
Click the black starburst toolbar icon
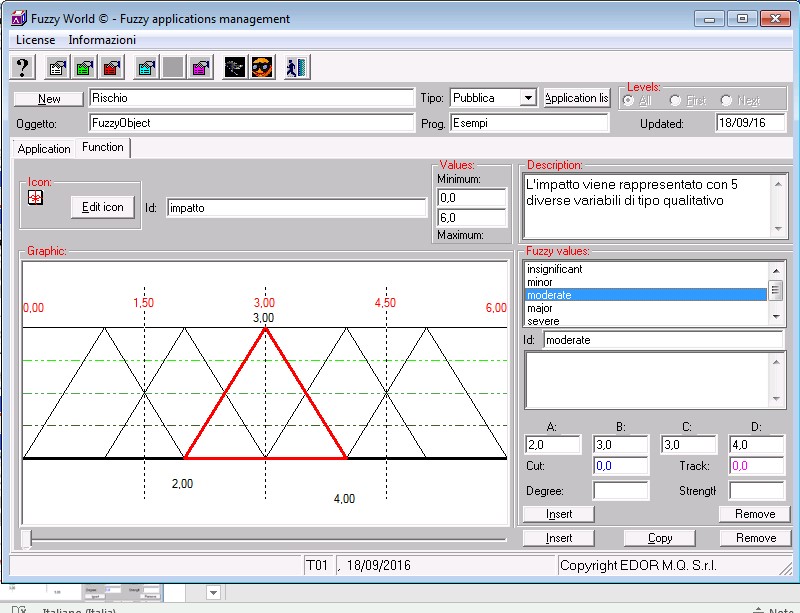pos(235,67)
